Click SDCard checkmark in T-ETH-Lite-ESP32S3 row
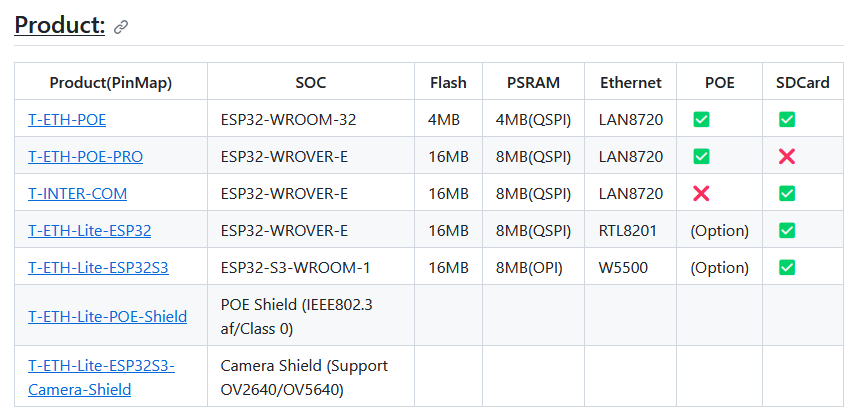Image resolution: width=855 pixels, height=419 pixels. 787,267
